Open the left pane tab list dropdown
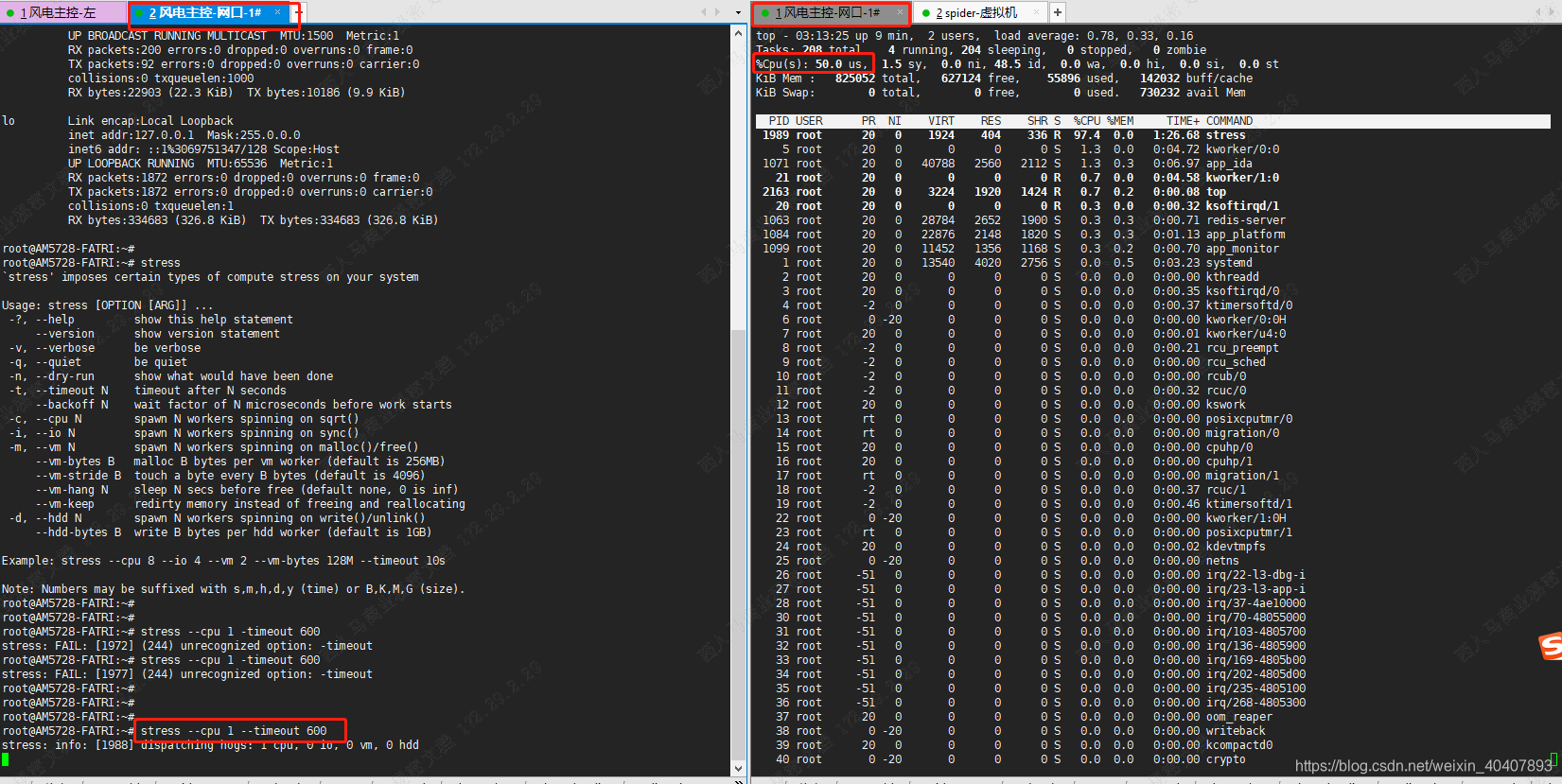Screen dimensions: 1562x784 (x=738, y=12)
